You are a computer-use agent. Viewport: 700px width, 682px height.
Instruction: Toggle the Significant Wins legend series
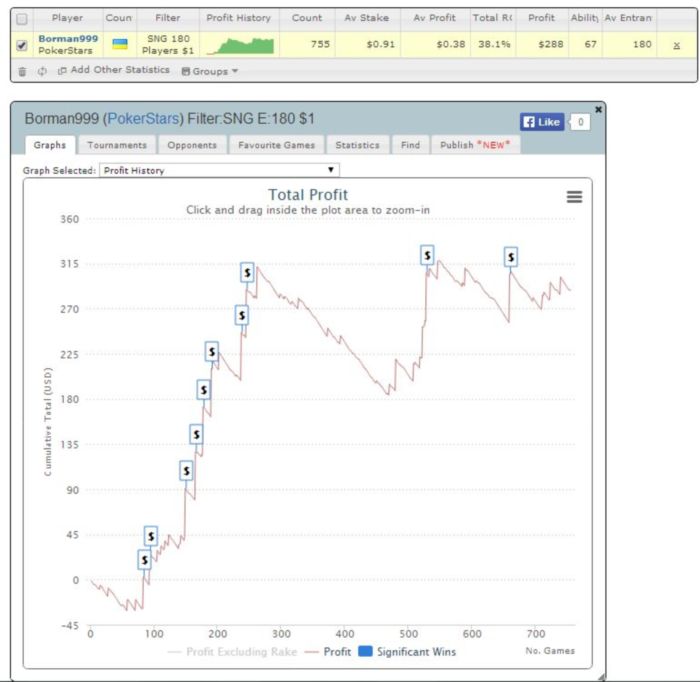408,652
